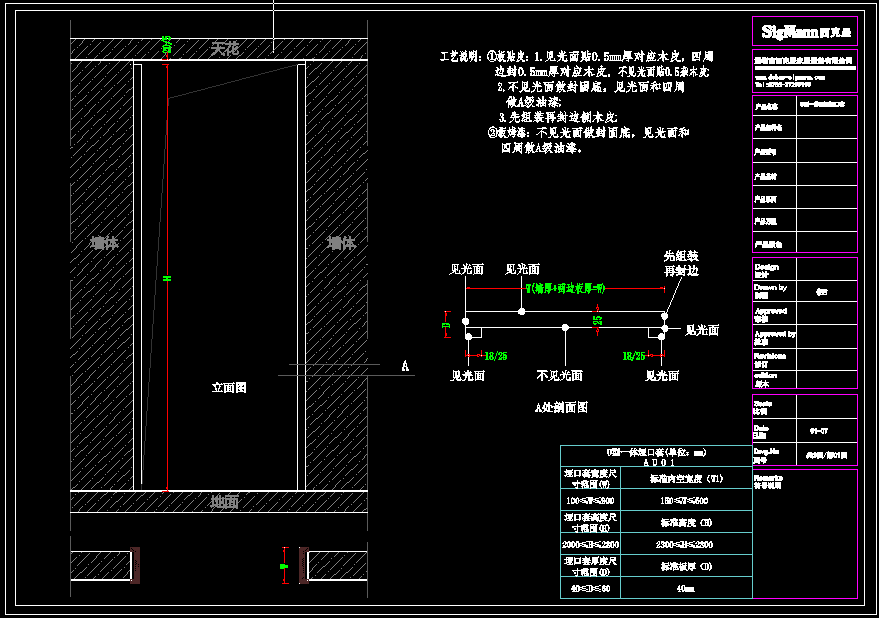Select the red W width dimension text
The height and width of the screenshot is (618, 879).
(565, 288)
